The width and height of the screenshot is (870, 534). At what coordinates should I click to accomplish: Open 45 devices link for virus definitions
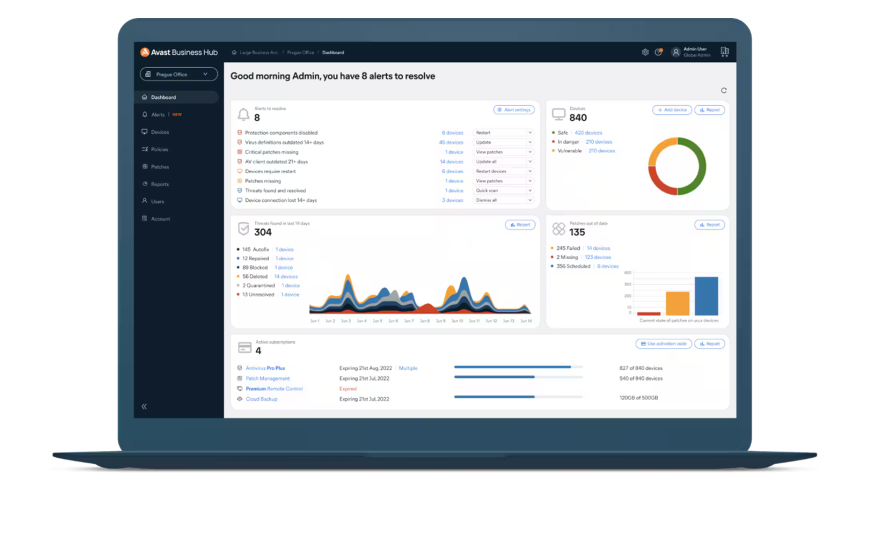click(x=451, y=142)
